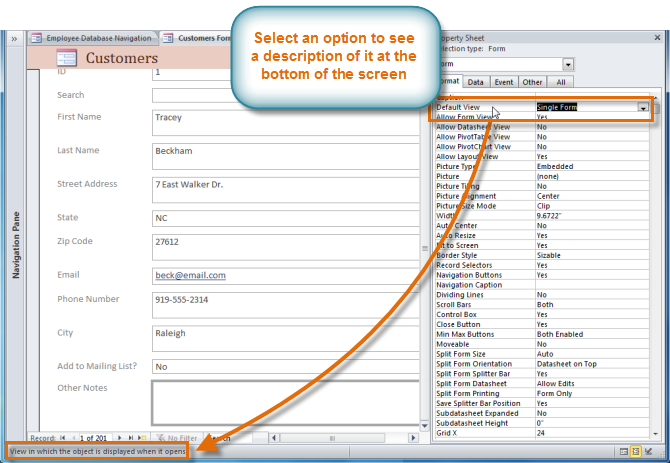This screenshot has width=670, height=463.
Task: Select the Picture value (none)
Action: pyautogui.click(x=592, y=176)
